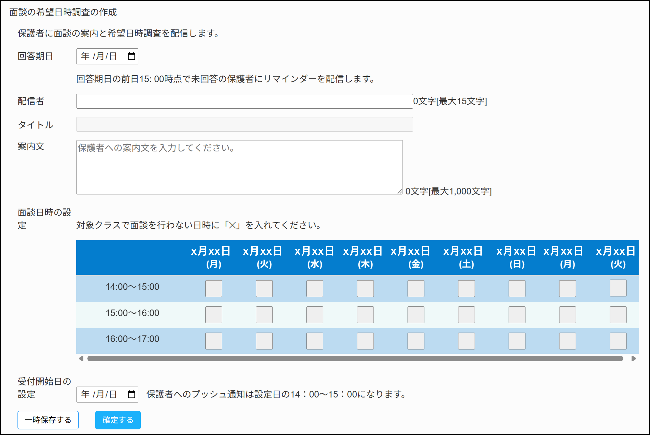Tick 15:00～16:00 box in the (木) column
650x435 pixels.
tap(365, 315)
